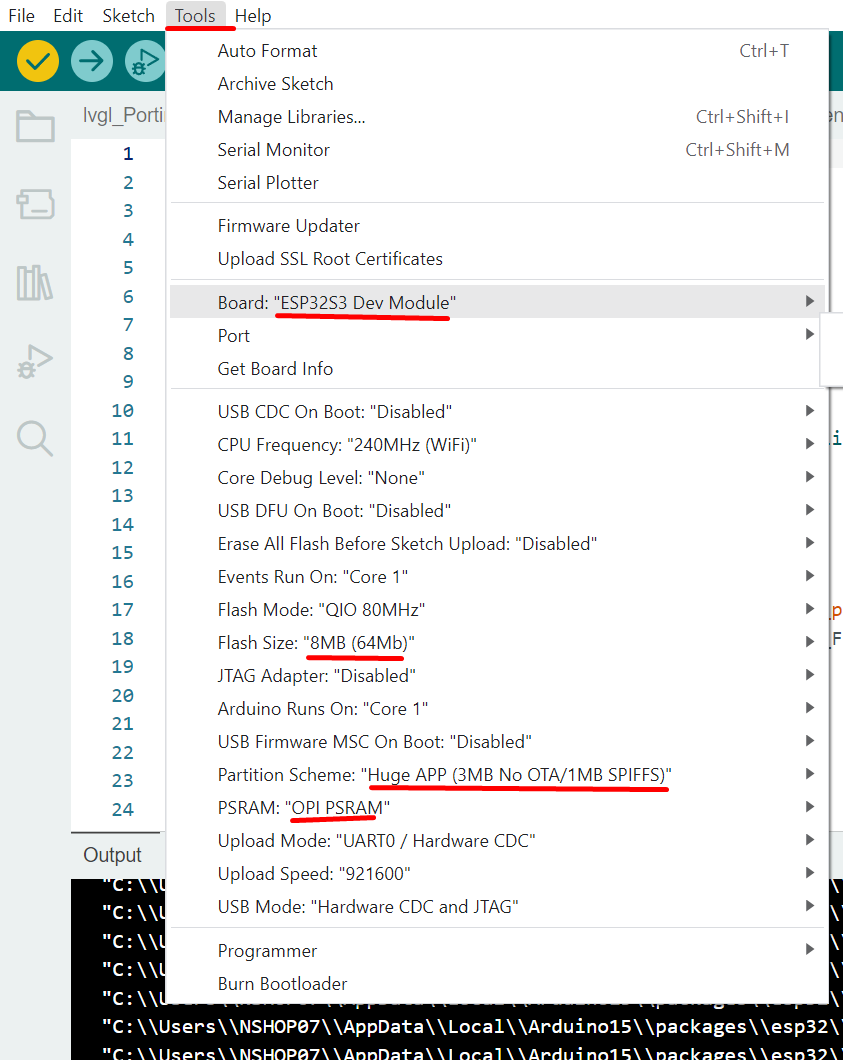Expand JTAG Adapter Disabled option
The width and height of the screenshot is (843, 1060).
(497, 676)
